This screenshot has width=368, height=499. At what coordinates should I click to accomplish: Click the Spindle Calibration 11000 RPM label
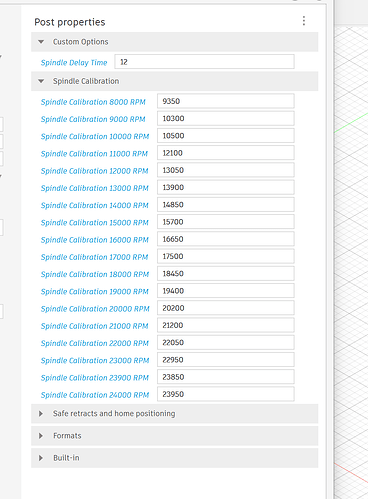[94, 154]
